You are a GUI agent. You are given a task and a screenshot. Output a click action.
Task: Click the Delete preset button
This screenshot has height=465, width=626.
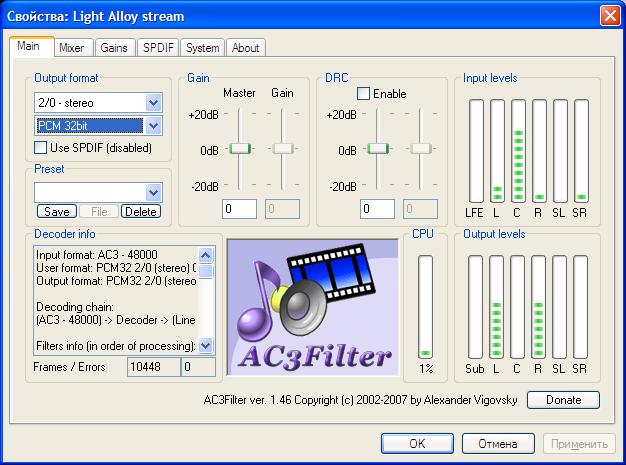coord(141,211)
